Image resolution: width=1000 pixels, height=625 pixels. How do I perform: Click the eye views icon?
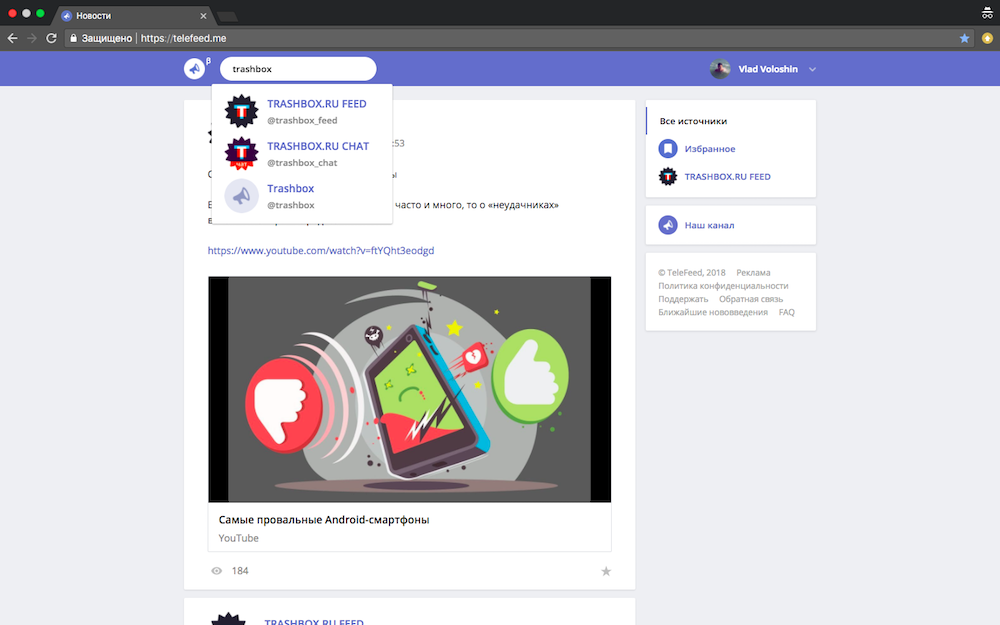pyautogui.click(x=217, y=571)
